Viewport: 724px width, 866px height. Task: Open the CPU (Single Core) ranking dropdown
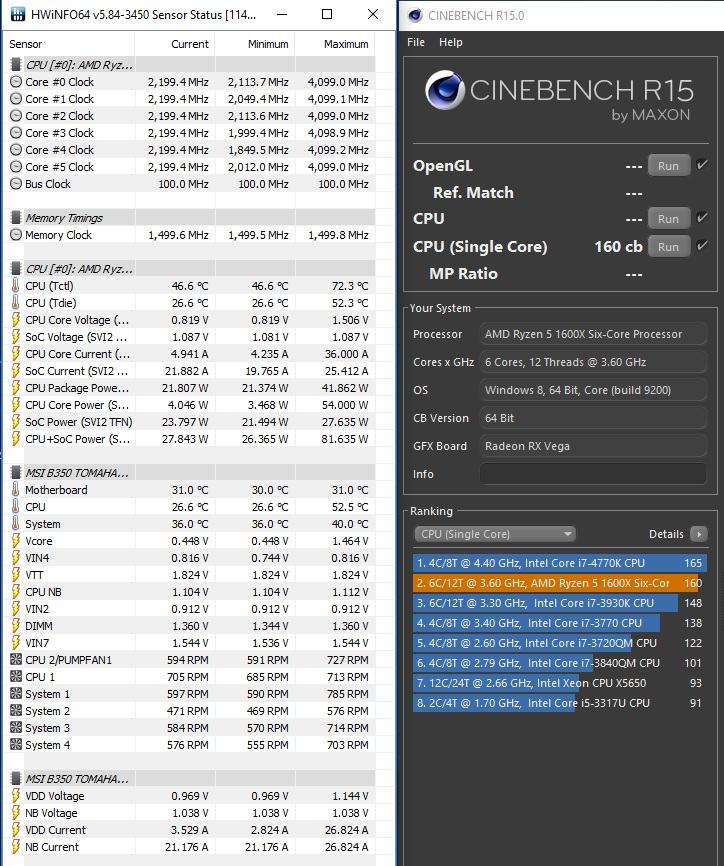tap(494, 534)
